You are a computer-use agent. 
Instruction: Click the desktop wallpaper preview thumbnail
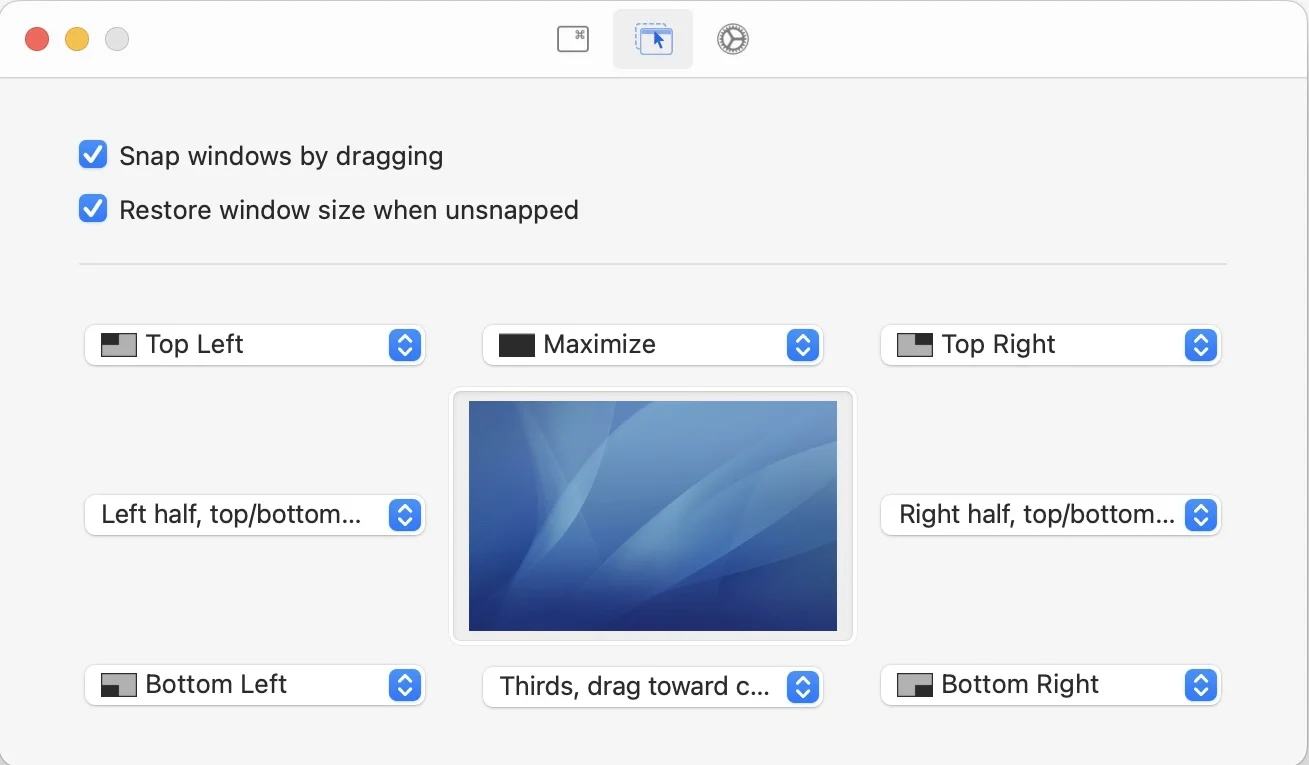(652, 515)
